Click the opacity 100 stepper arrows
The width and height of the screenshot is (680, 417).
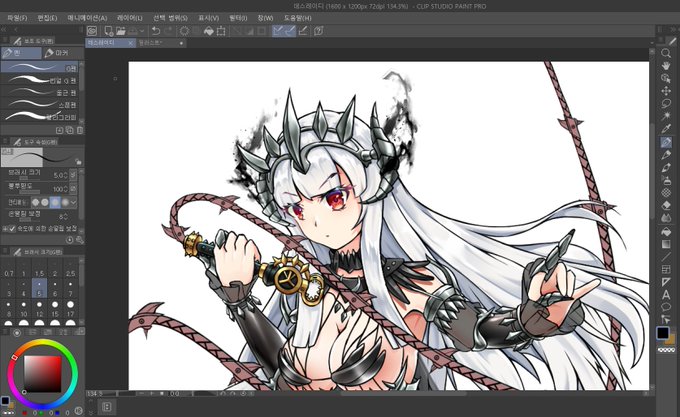[66, 189]
